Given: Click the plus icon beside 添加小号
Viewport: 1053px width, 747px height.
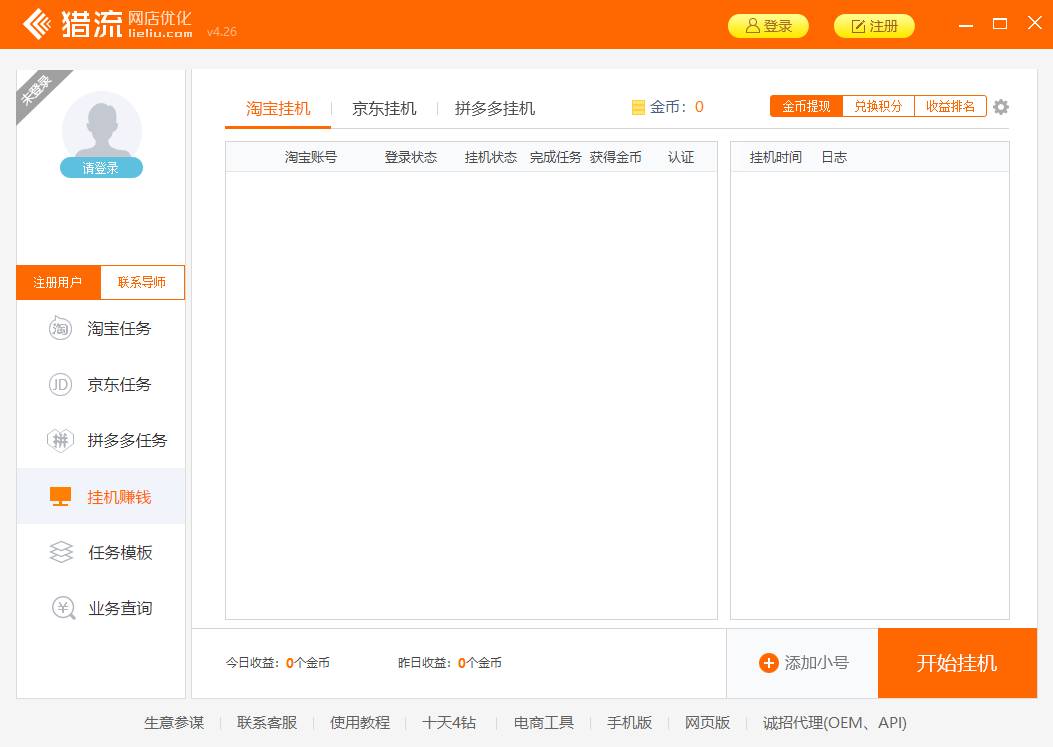Looking at the screenshot, I should [x=768, y=663].
